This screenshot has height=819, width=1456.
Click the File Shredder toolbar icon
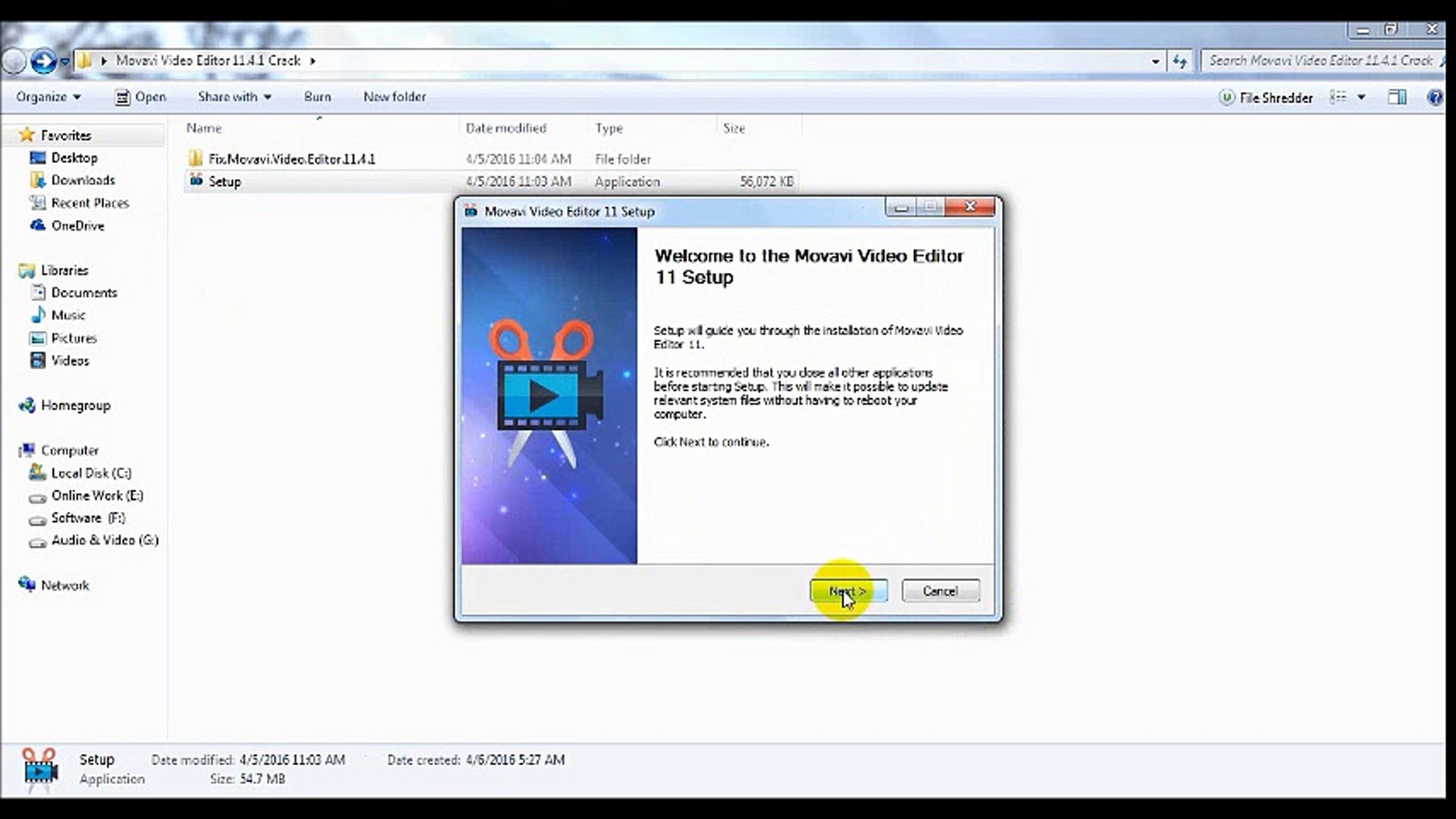pyautogui.click(x=1227, y=97)
